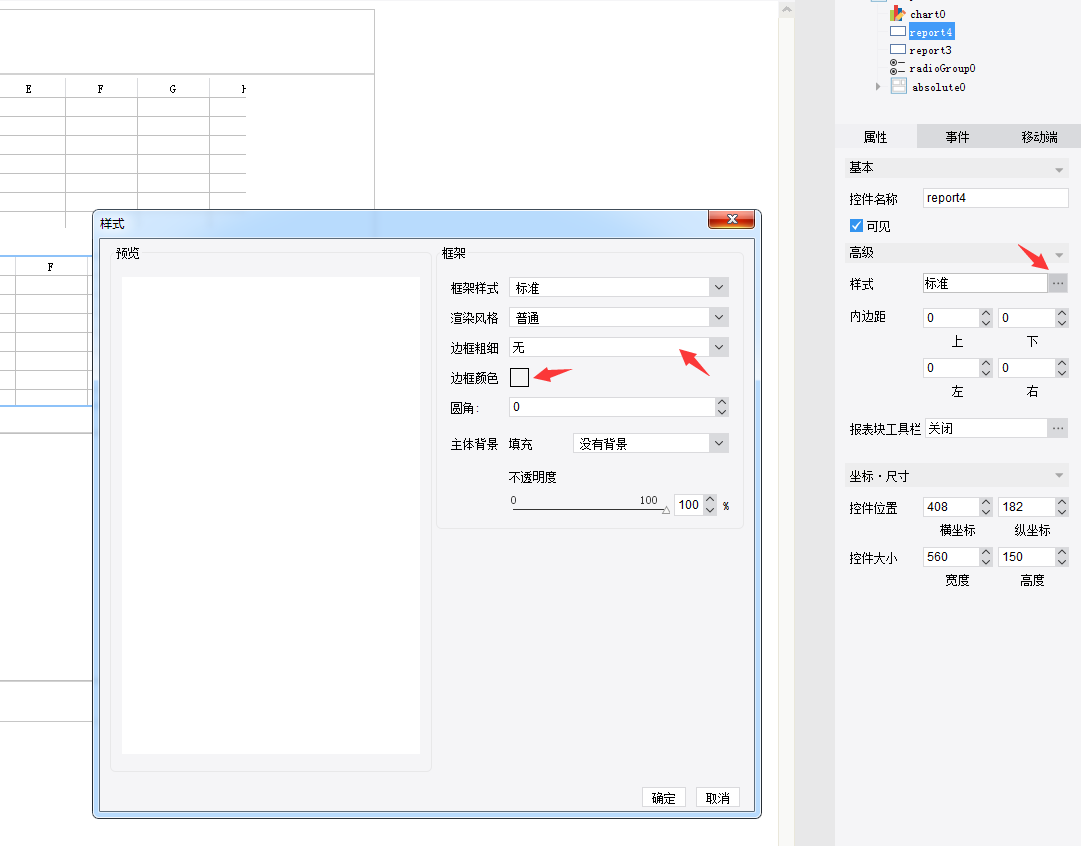The image size is (1081, 846).
Task: Collapse the 坐标·尺寸 section
Action: click(x=1059, y=476)
